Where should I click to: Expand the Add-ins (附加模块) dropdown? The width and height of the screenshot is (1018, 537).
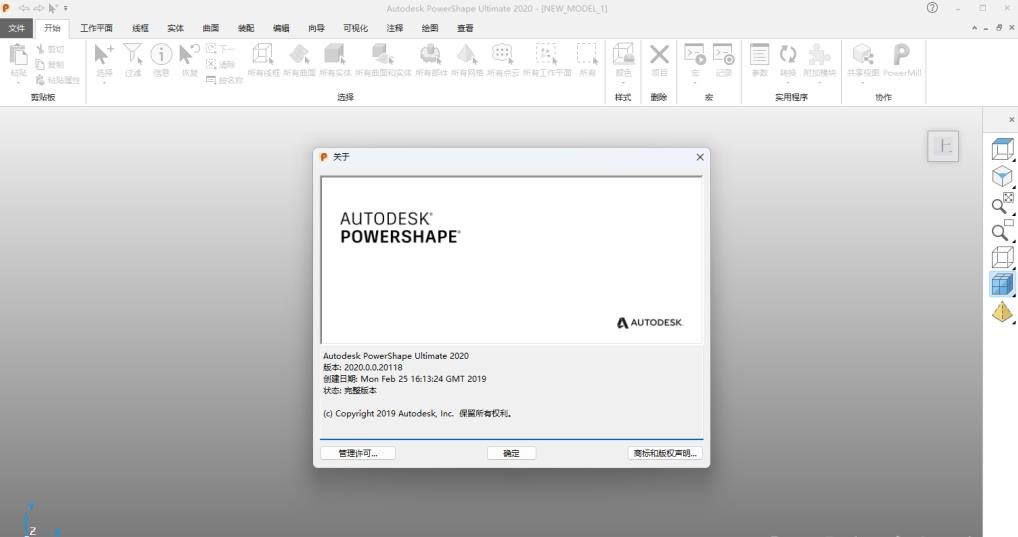point(819,82)
